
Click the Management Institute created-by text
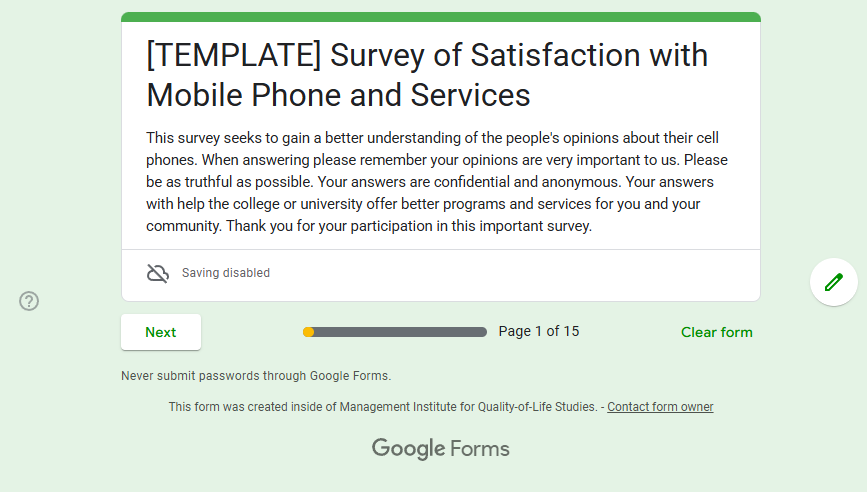click(383, 407)
